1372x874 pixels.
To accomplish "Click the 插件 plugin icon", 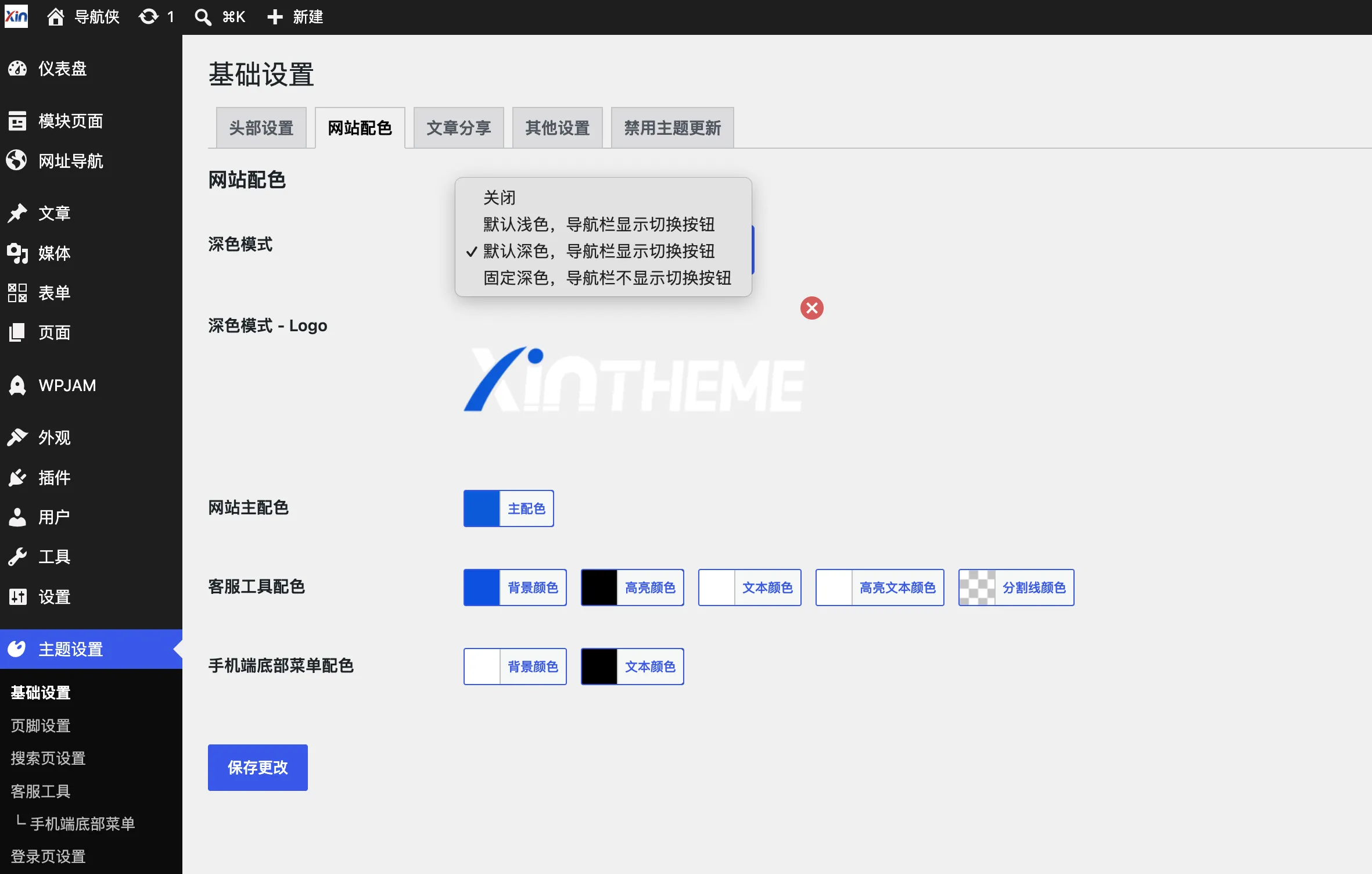I will (17, 477).
